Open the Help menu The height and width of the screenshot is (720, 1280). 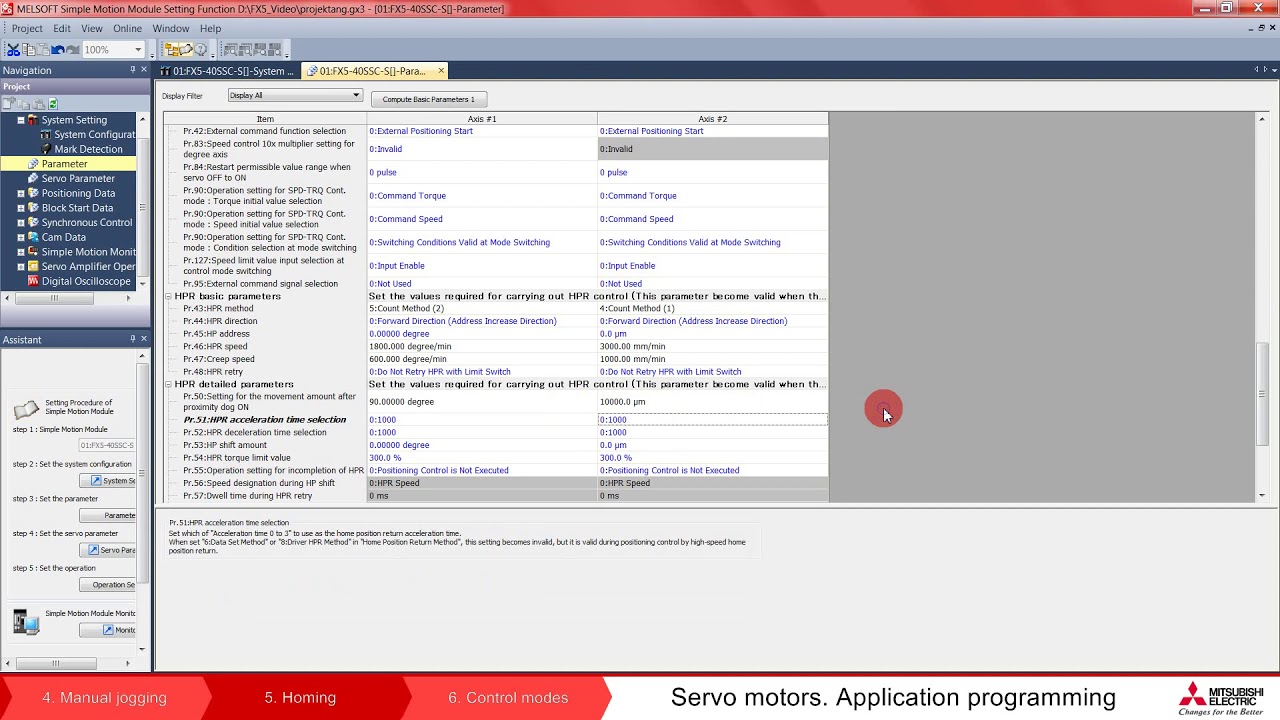[210, 28]
